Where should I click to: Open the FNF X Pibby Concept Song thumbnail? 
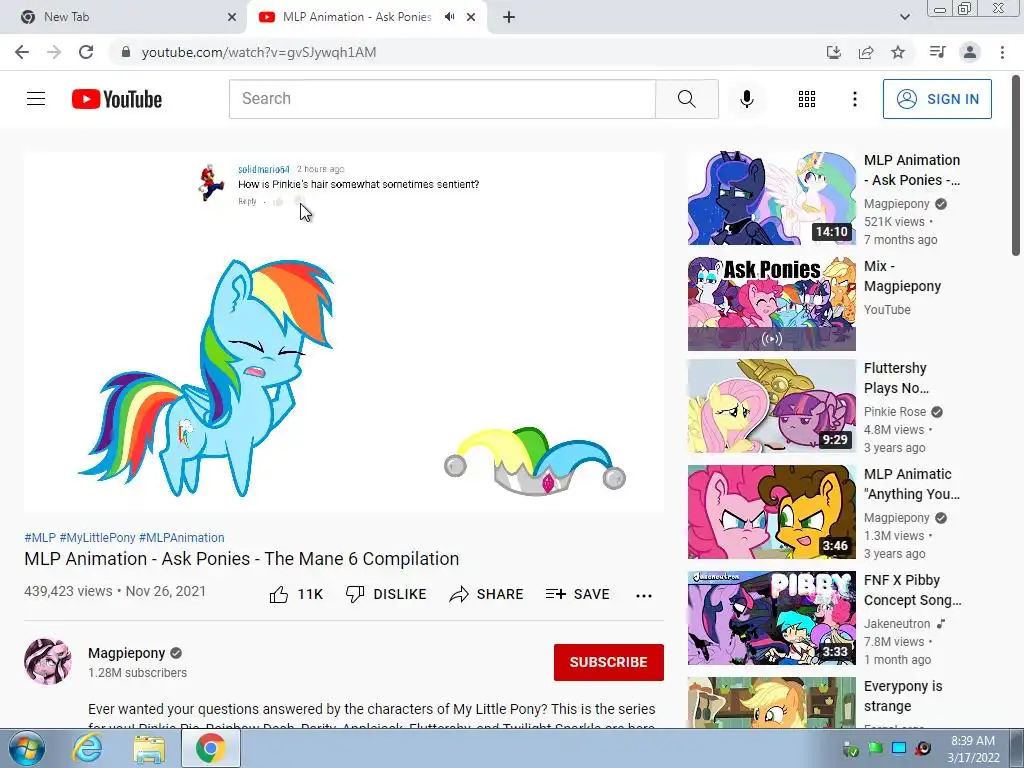click(x=771, y=618)
